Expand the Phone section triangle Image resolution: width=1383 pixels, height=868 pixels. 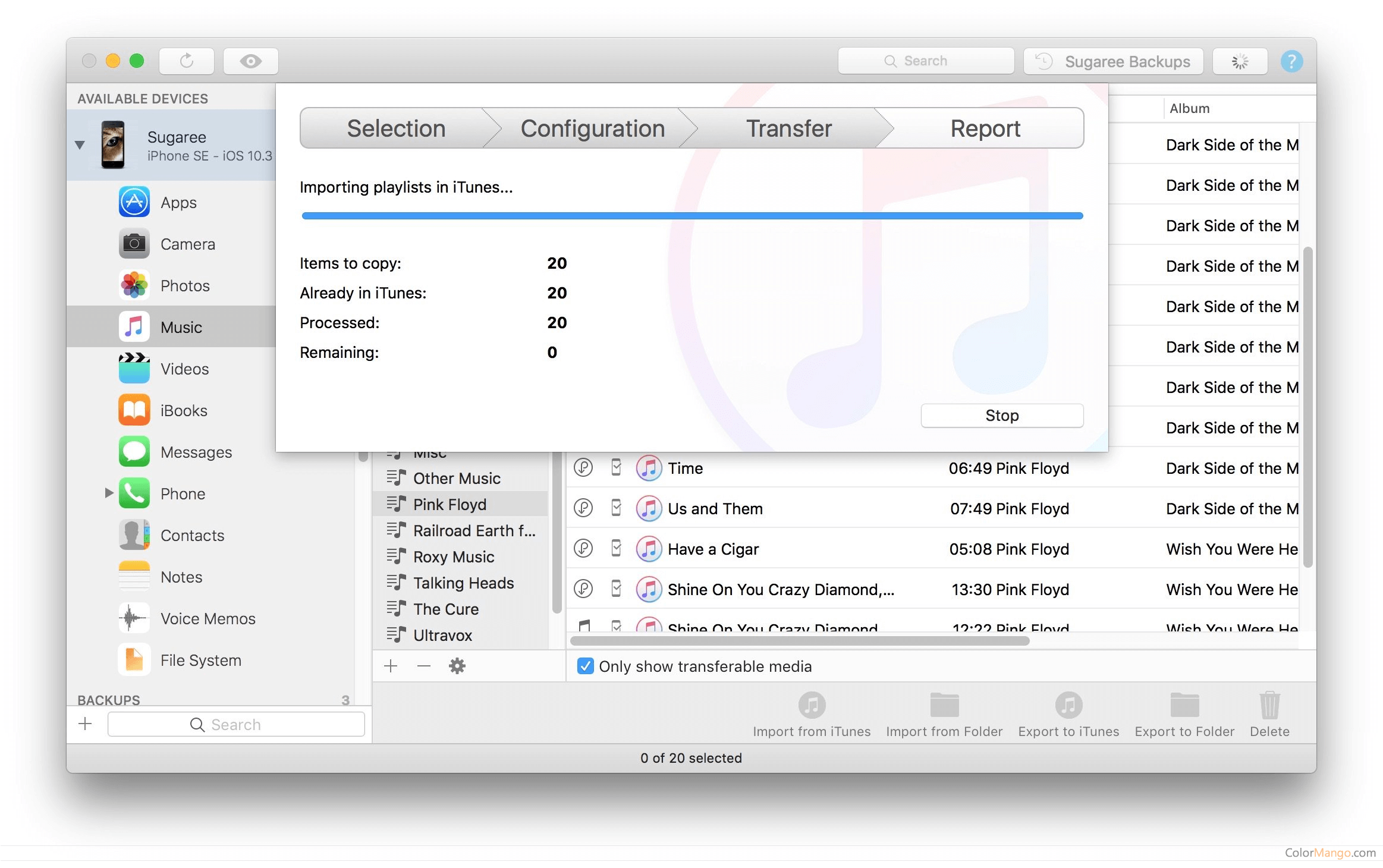pyautogui.click(x=109, y=493)
